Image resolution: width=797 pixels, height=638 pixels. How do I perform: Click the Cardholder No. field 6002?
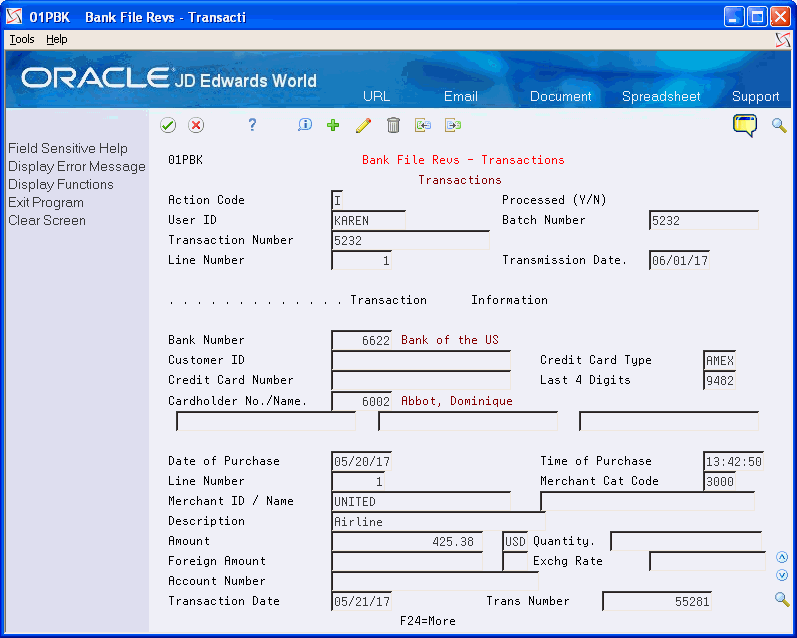[x=361, y=401]
